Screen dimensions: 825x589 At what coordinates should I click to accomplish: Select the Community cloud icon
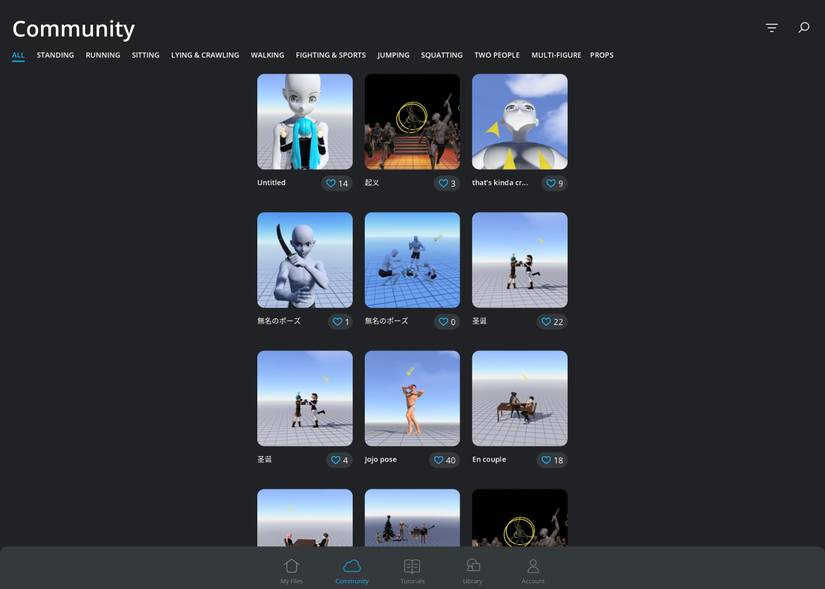coord(351,565)
